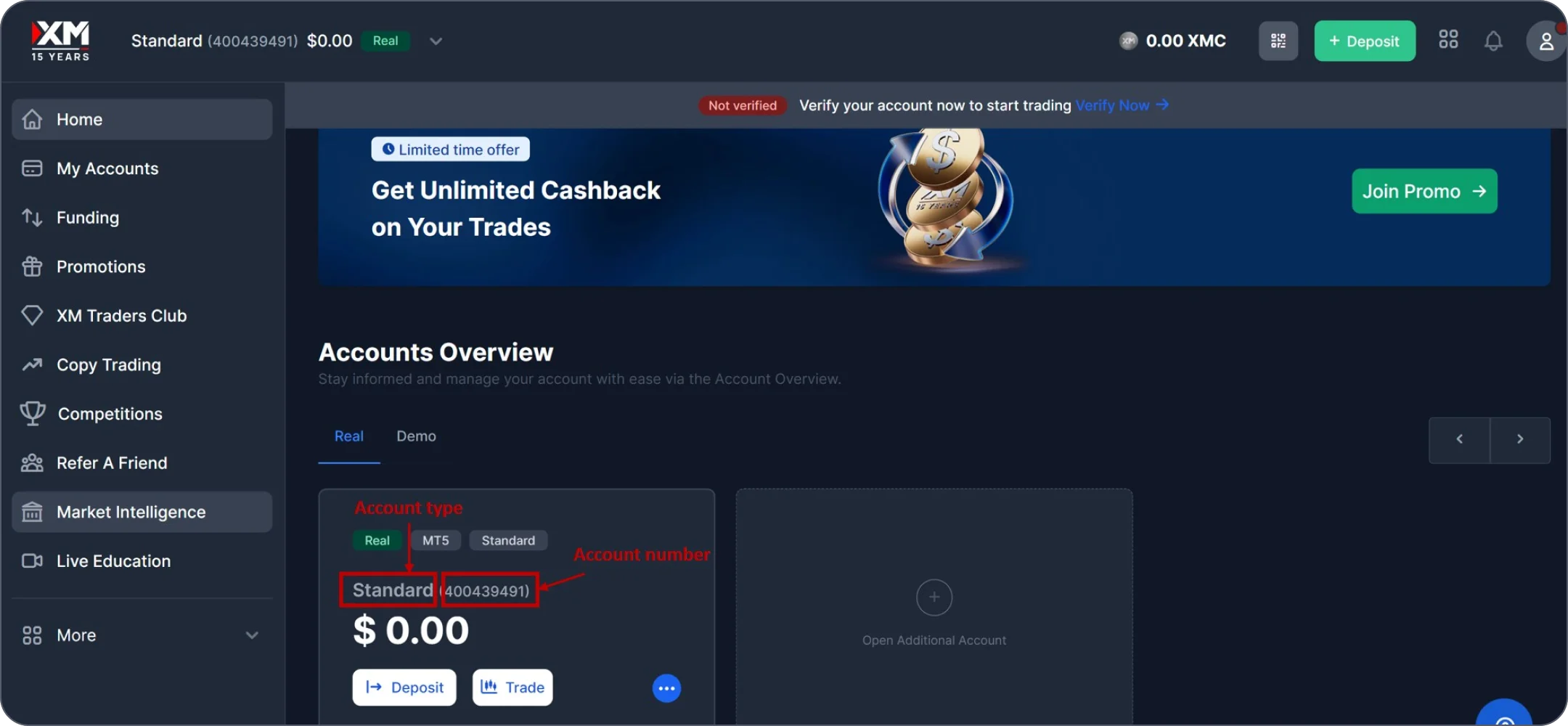Click the green Deposit button in header
This screenshot has width=1568, height=726.
1365,41
